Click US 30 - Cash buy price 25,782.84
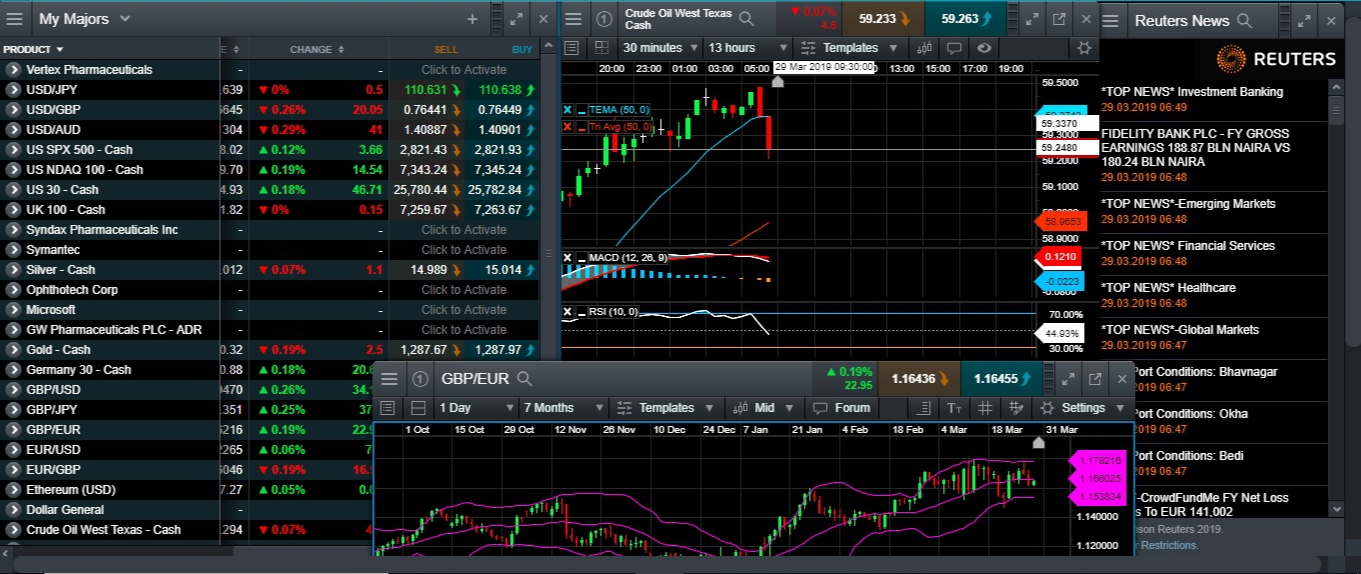This screenshot has height=574, width=1361. 502,190
